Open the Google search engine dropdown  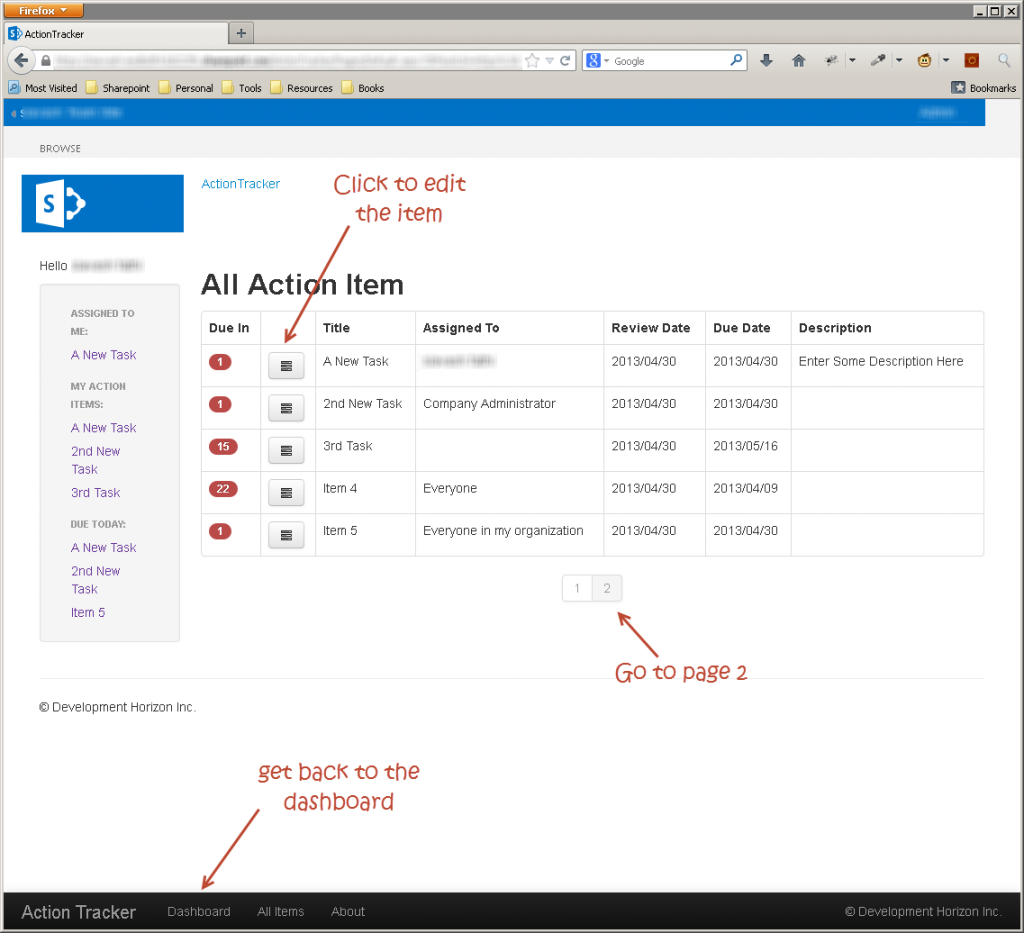600,60
